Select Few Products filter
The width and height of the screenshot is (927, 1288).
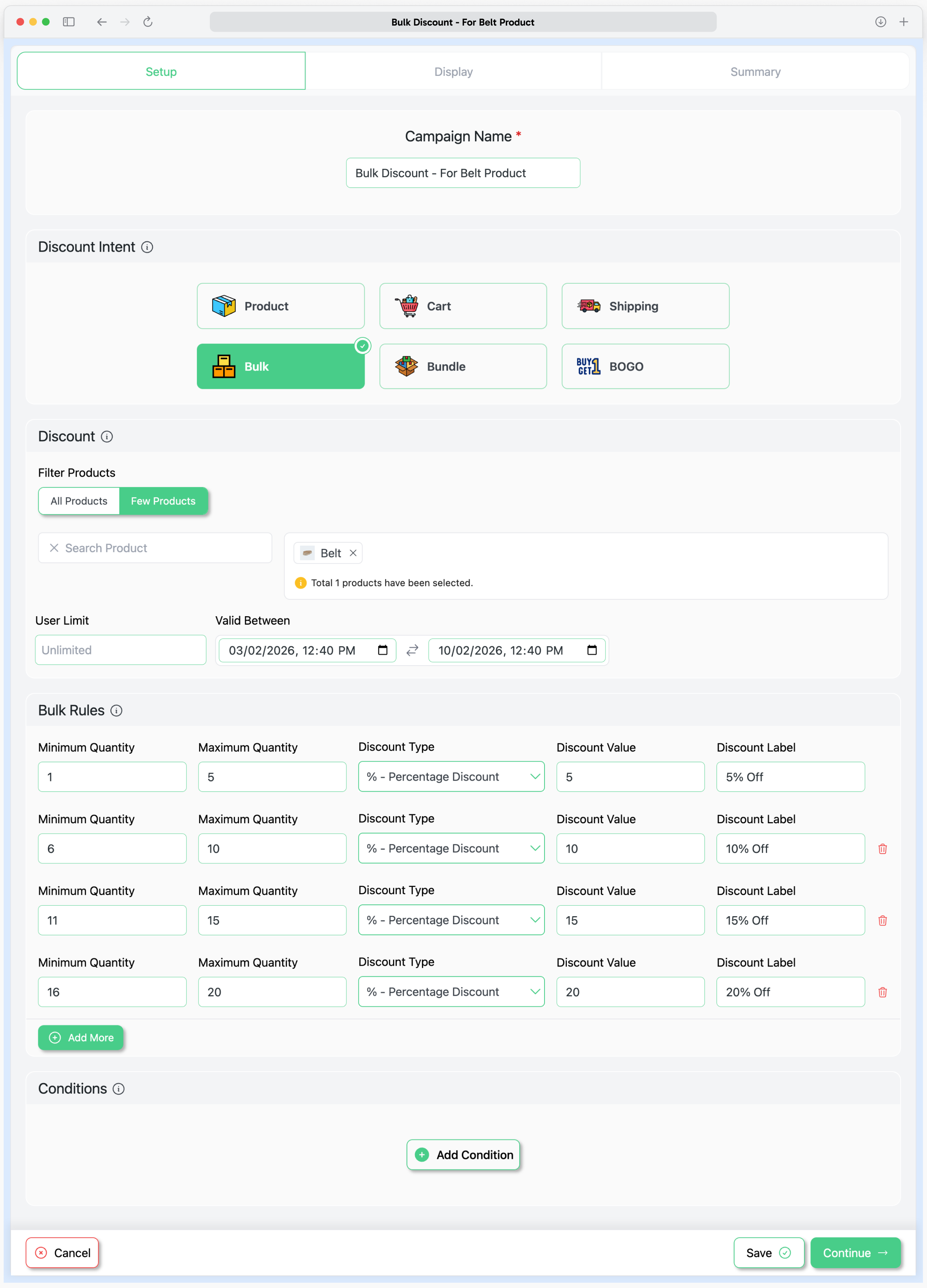[x=163, y=501]
